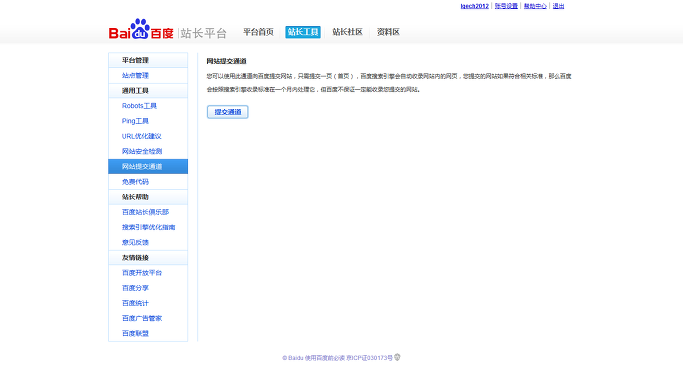Open 网站安全检测 sidebar item
The height and width of the screenshot is (369, 683).
tap(142, 151)
